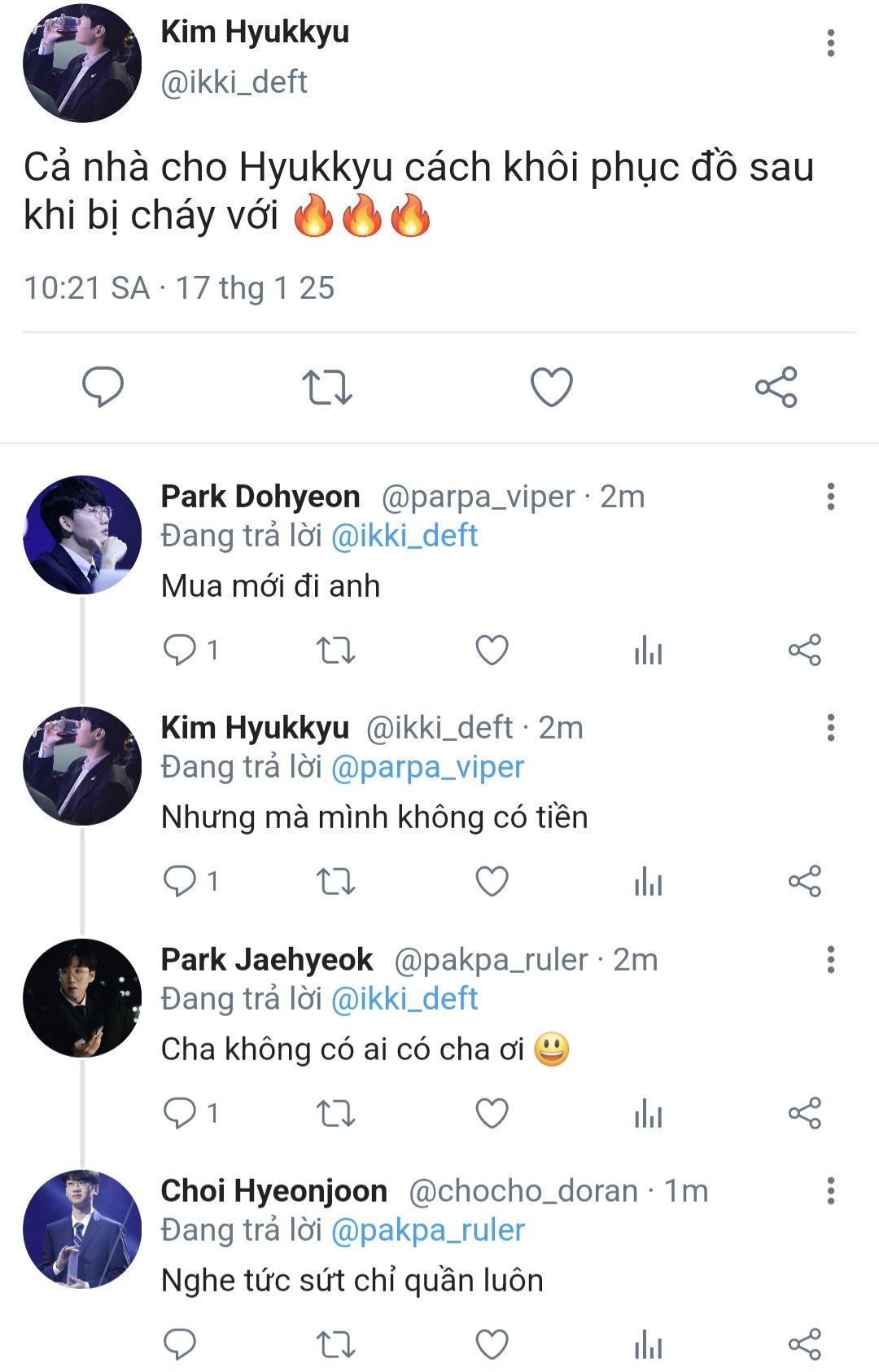The image size is (879, 1372).
Task: Open more options for the main tweet
Action: [x=831, y=43]
